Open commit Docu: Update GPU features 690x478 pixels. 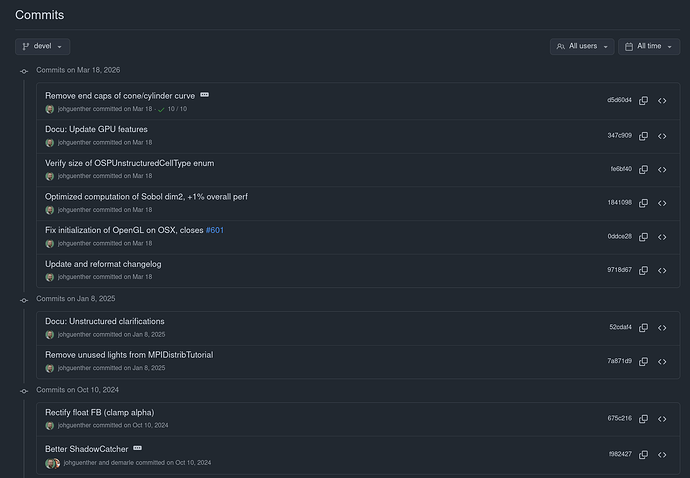pos(96,129)
